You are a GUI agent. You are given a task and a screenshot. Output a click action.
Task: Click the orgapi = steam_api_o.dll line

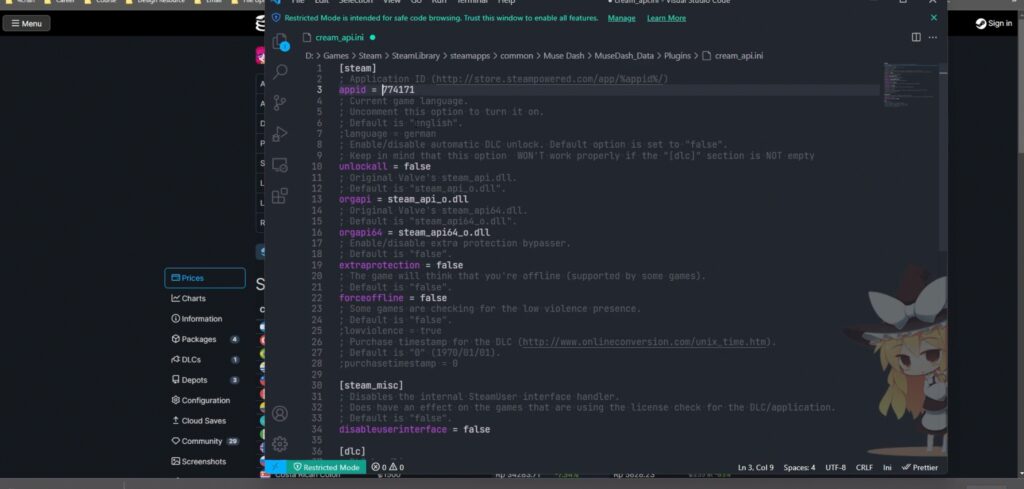[404, 199]
